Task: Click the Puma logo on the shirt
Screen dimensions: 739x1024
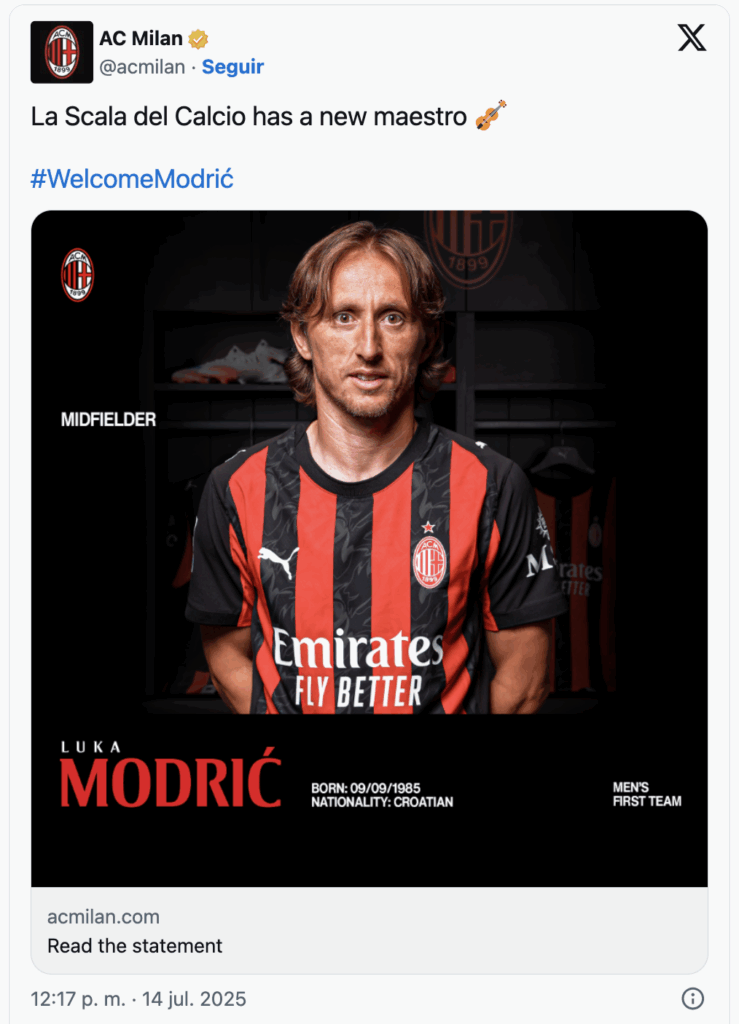Action: (279, 561)
